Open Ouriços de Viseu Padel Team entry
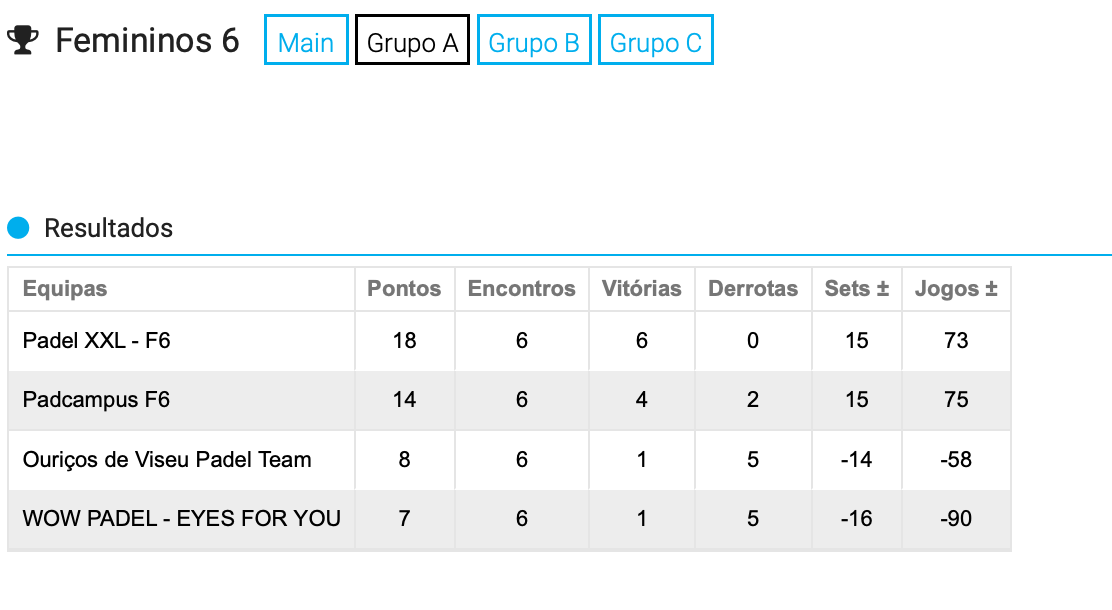Viewport: 1112px width, 610px height. pos(167,460)
